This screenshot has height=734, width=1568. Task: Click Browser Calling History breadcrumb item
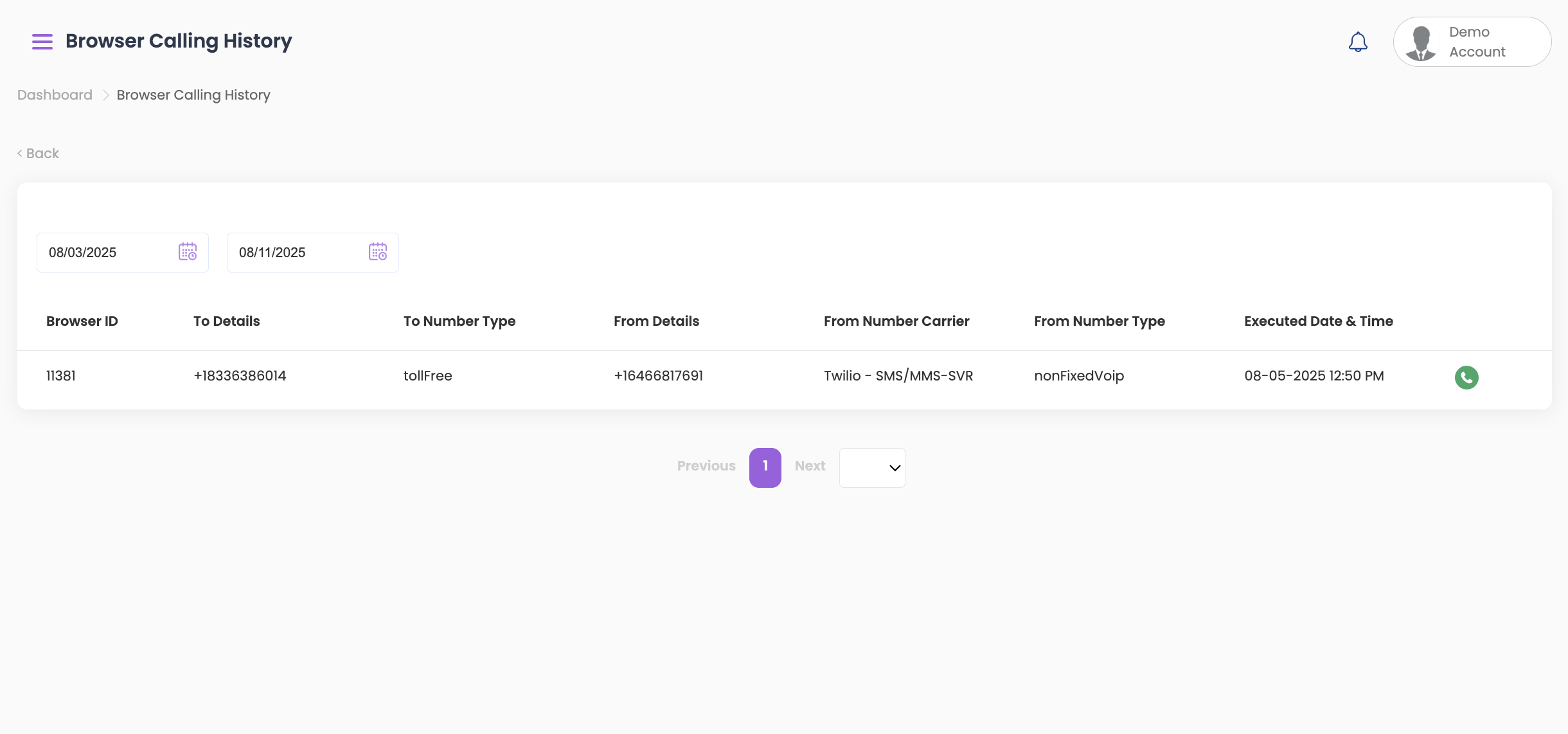point(193,95)
